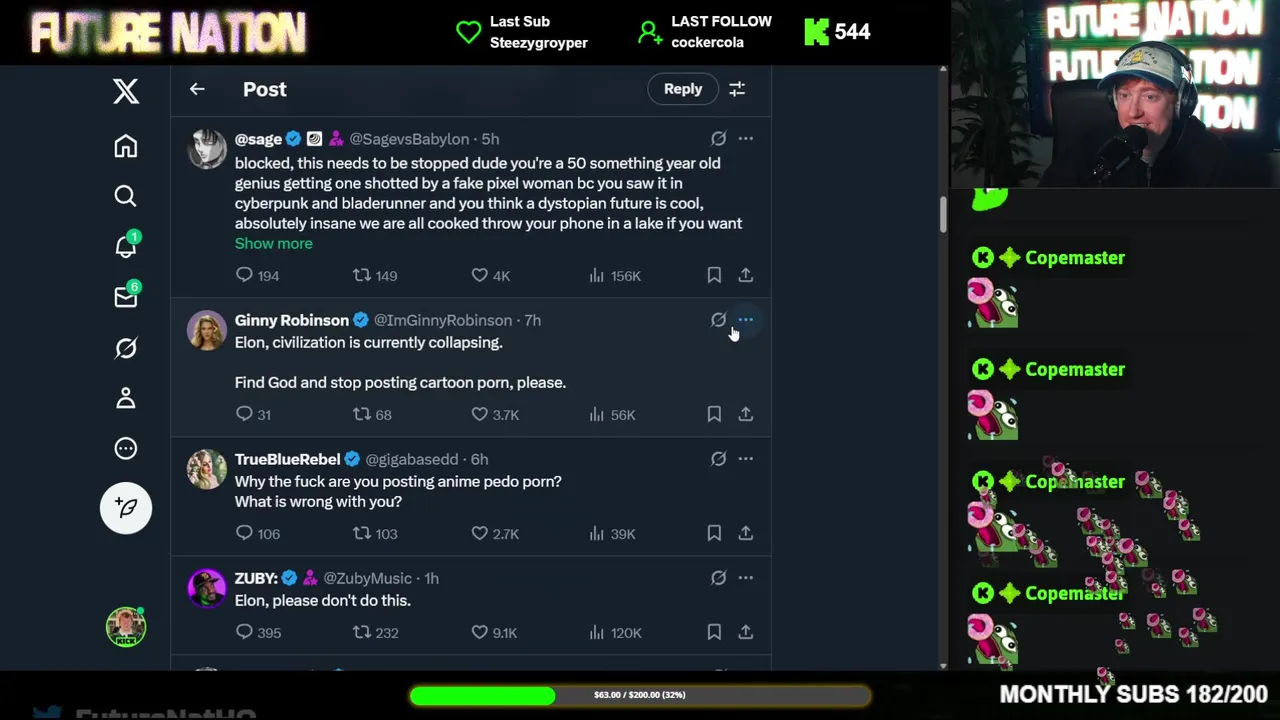The width and height of the screenshot is (1280, 720).
Task: Open Profile icon in sidebar
Action: coord(125,398)
